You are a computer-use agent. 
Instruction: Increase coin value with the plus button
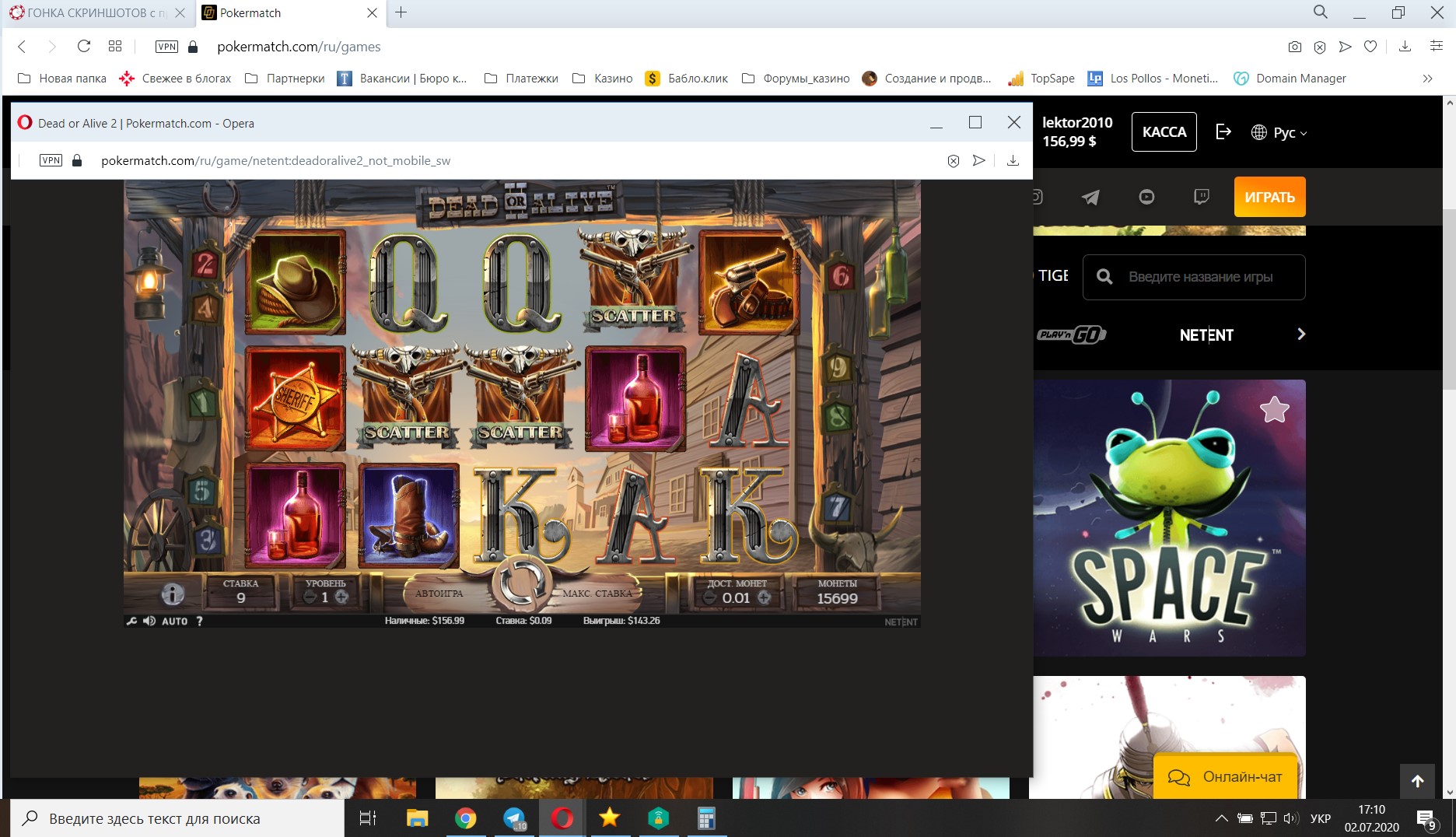[764, 597]
